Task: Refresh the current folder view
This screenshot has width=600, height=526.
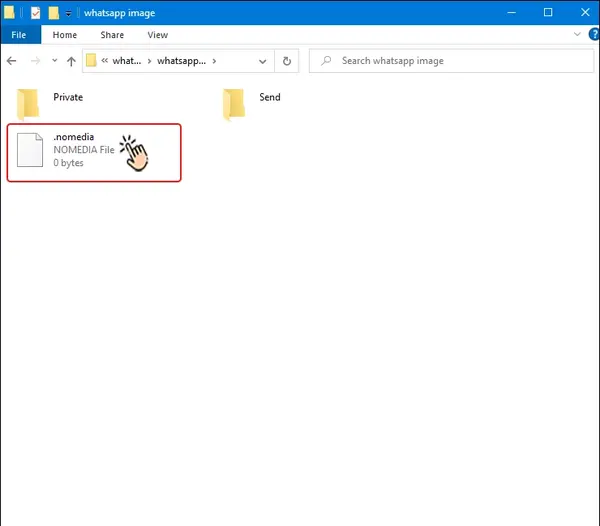Action: (x=287, y=61)
